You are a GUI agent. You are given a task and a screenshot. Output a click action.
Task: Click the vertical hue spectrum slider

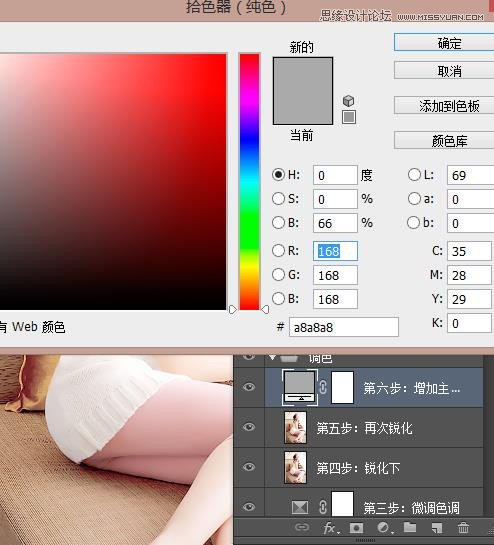pyautogui.click(x=249, y=181)
